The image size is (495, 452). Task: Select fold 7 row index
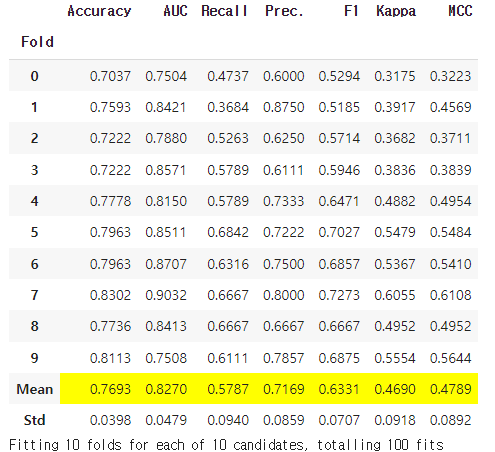(34, 295)
